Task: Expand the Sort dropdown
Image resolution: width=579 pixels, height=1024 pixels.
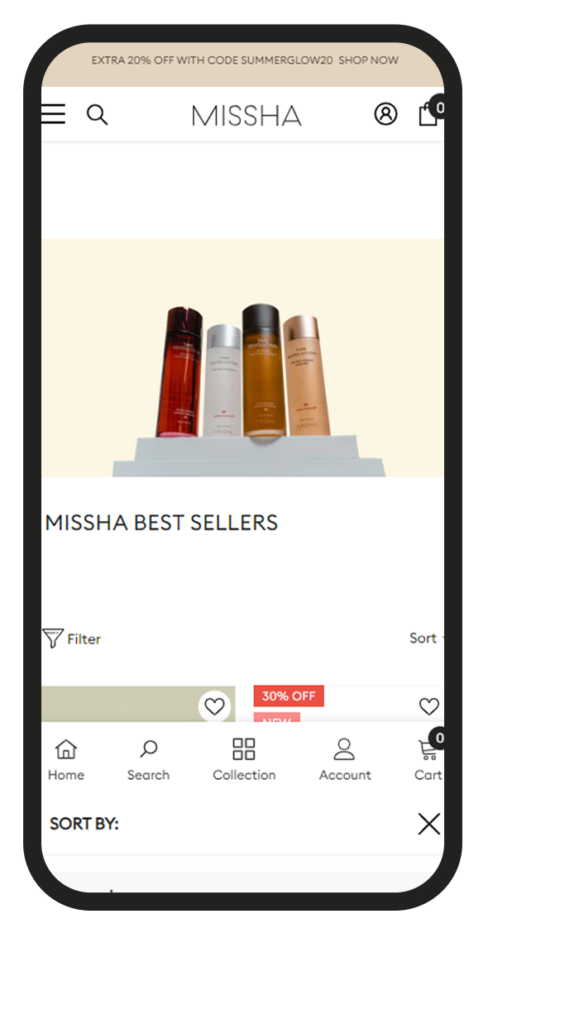Action: tap(426, 638)
